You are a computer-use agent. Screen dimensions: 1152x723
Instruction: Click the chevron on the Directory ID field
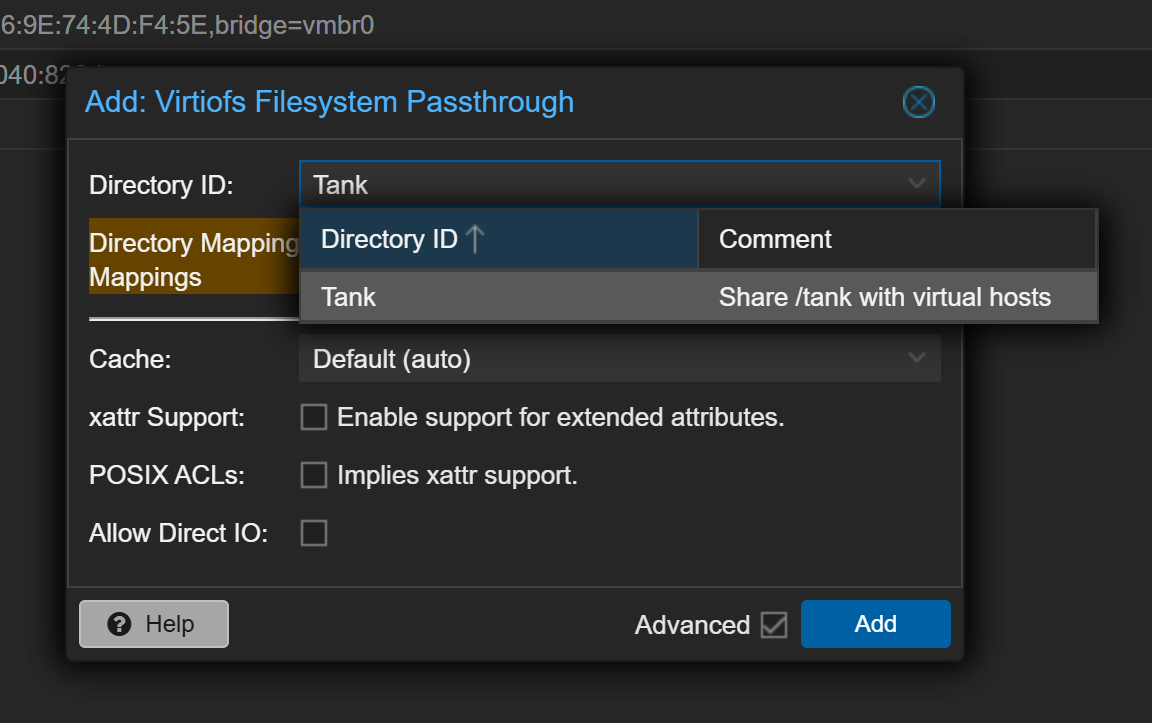[917, 184]
